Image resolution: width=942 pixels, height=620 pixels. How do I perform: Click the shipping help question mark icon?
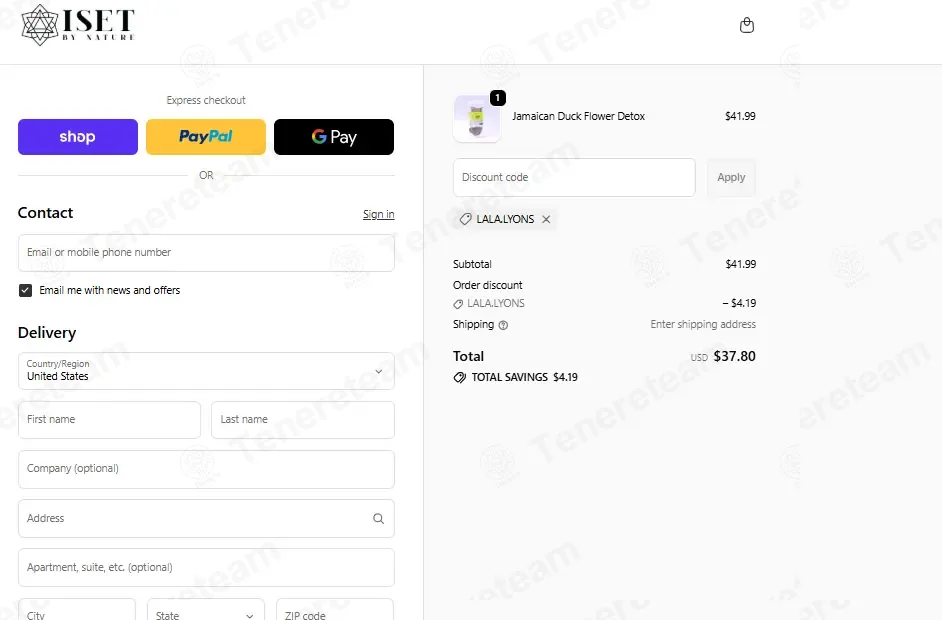(503, 325)
